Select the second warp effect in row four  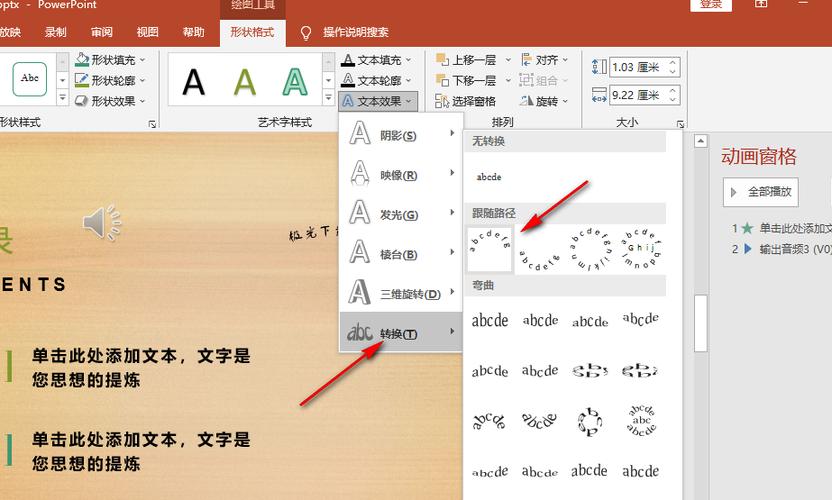point(540,471)
